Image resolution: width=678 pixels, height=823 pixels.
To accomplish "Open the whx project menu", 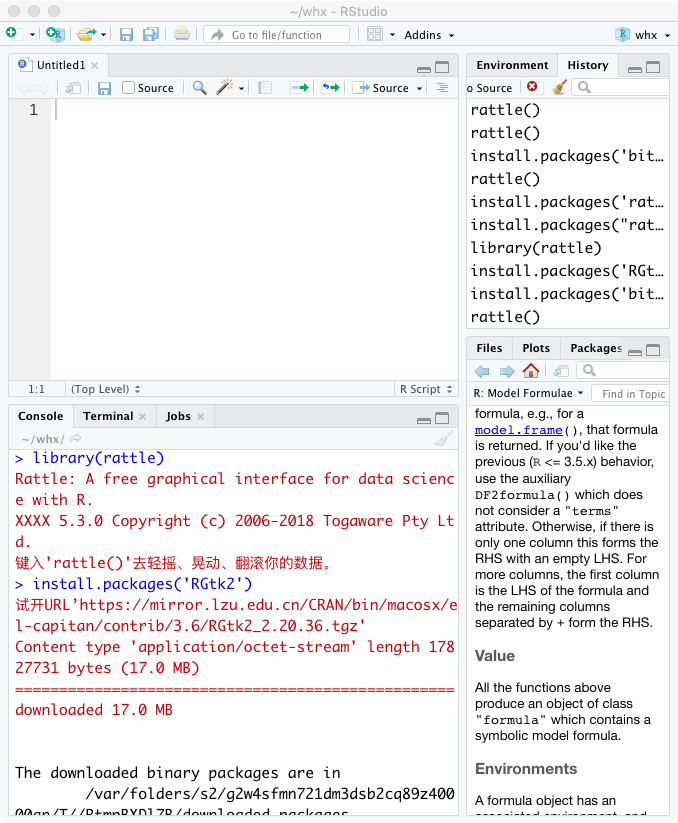I will [643, 35].
